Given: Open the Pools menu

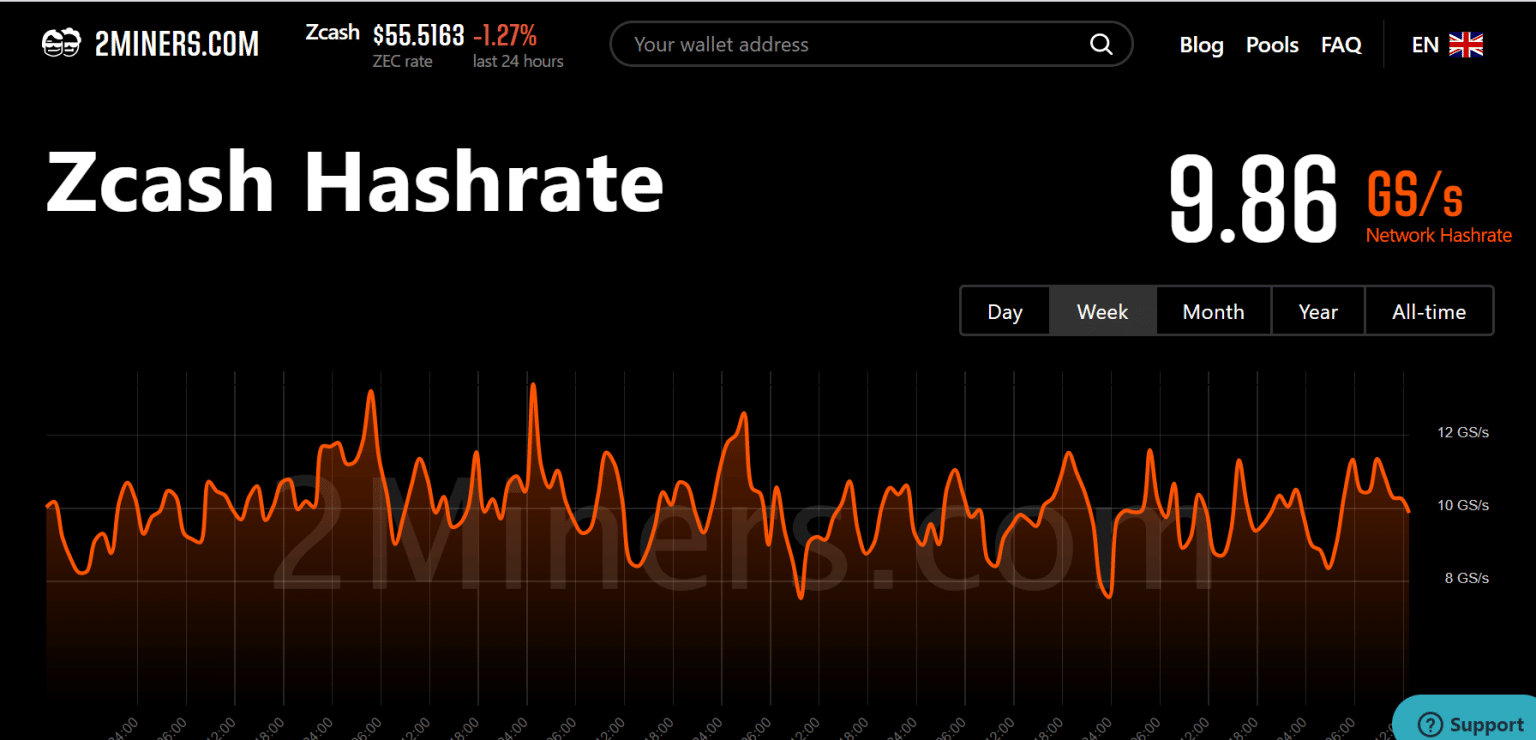Looking at the screenshot, I should [x=1272, y=45].
